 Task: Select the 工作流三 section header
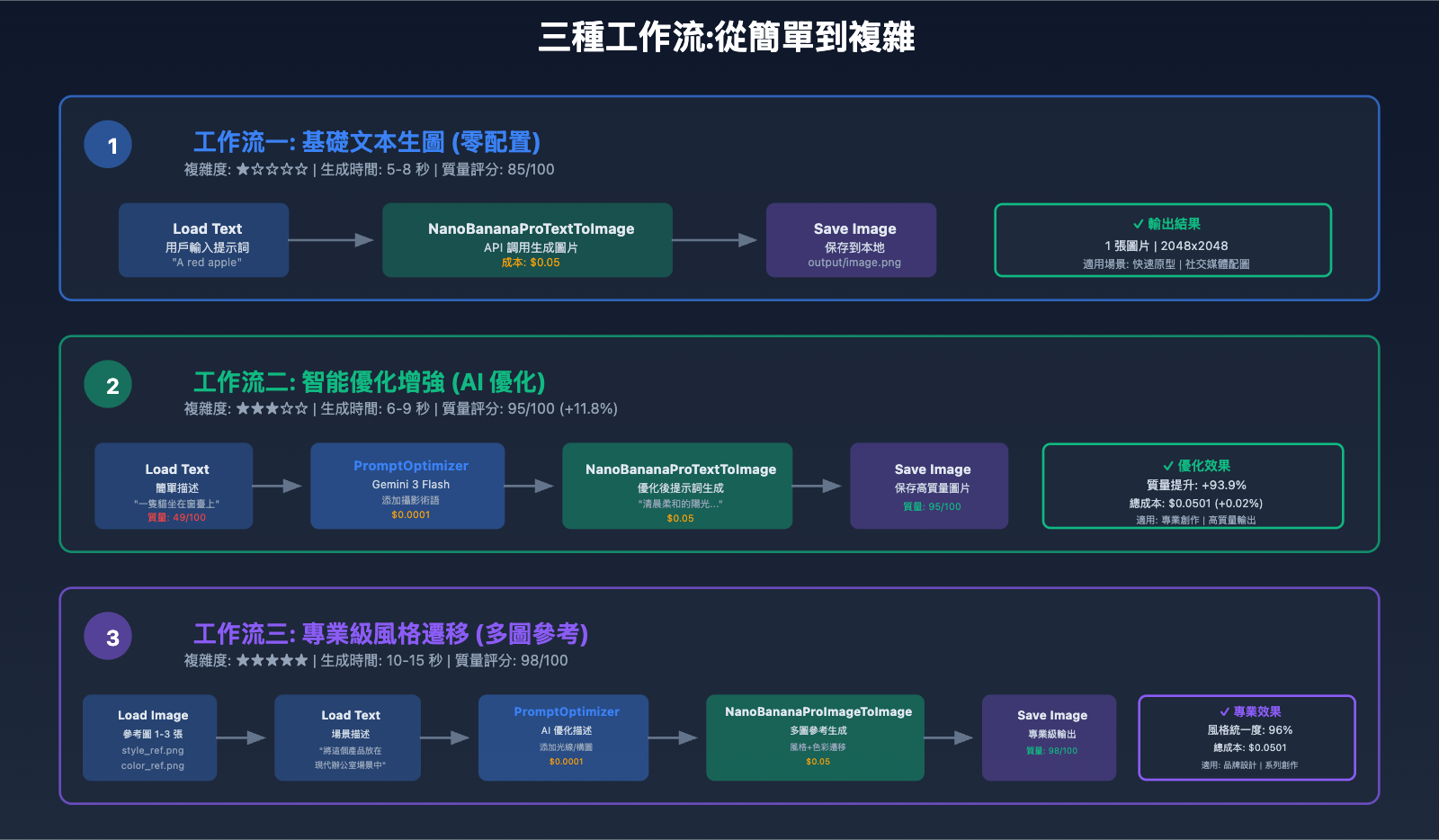click(393, 635)
